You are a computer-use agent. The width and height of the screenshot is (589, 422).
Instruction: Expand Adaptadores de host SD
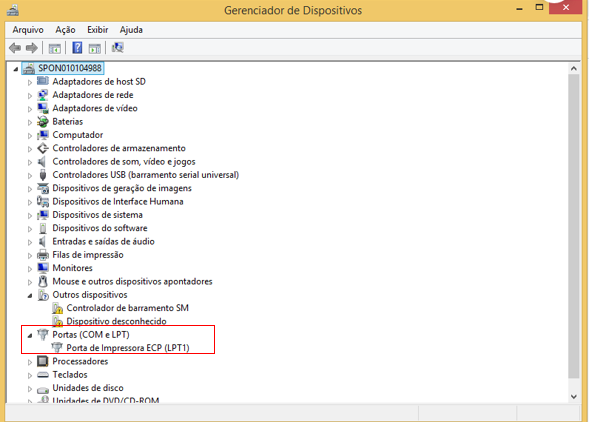pyautogui.click(x=30, y=82)
